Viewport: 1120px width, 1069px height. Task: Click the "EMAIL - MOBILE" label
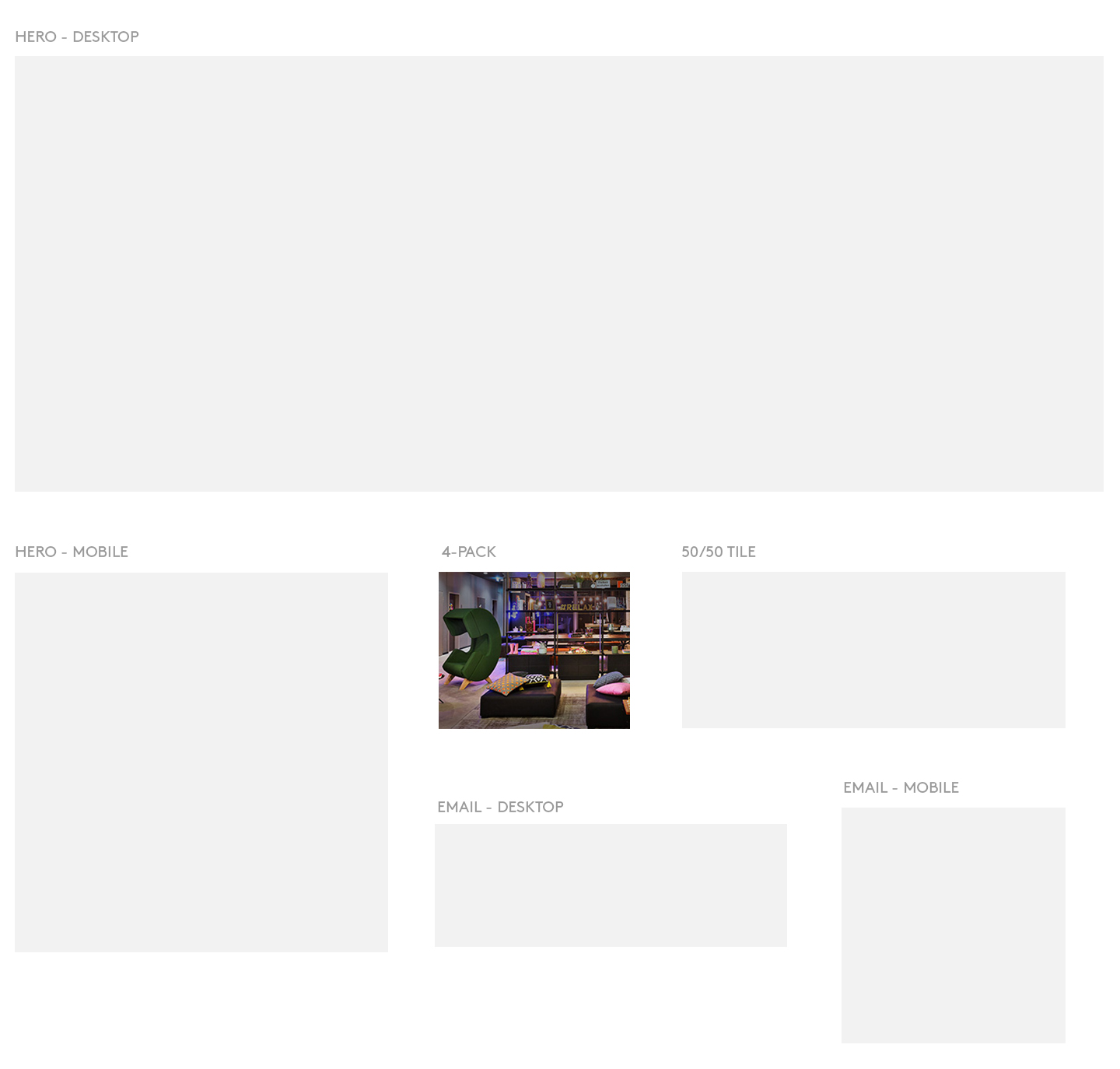coord(900,787)
